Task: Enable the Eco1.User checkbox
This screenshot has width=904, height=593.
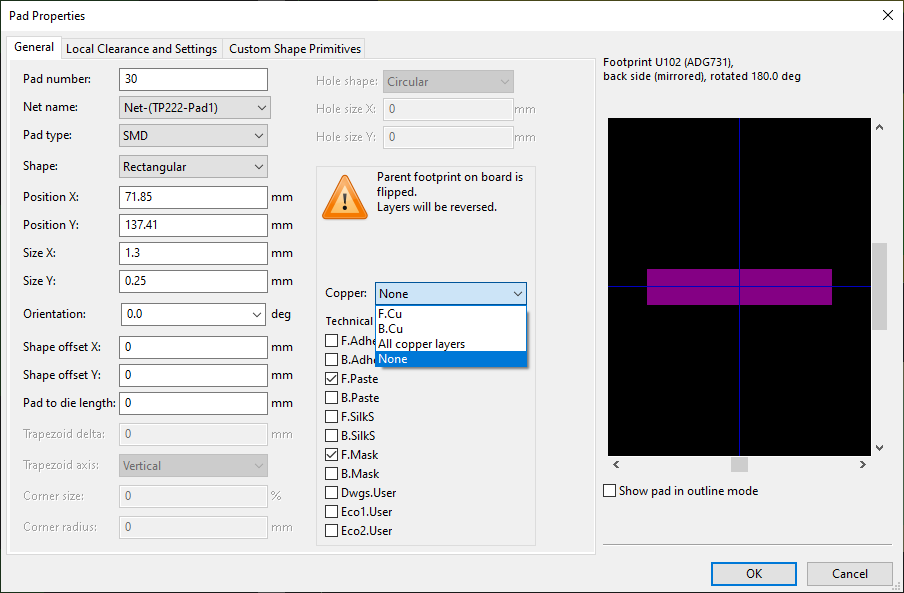Action: point(331,511)
